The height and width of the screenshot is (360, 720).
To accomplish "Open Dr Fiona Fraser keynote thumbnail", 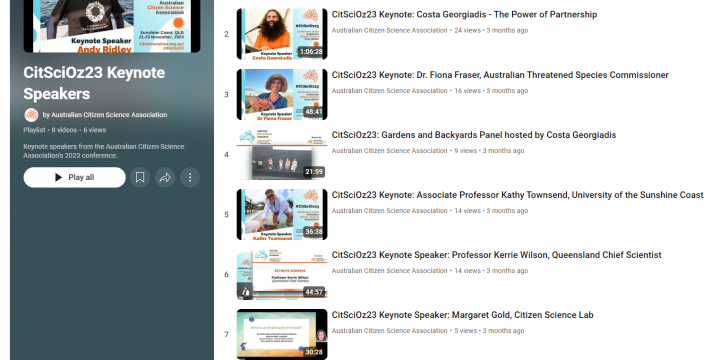I will coord(282,95).
